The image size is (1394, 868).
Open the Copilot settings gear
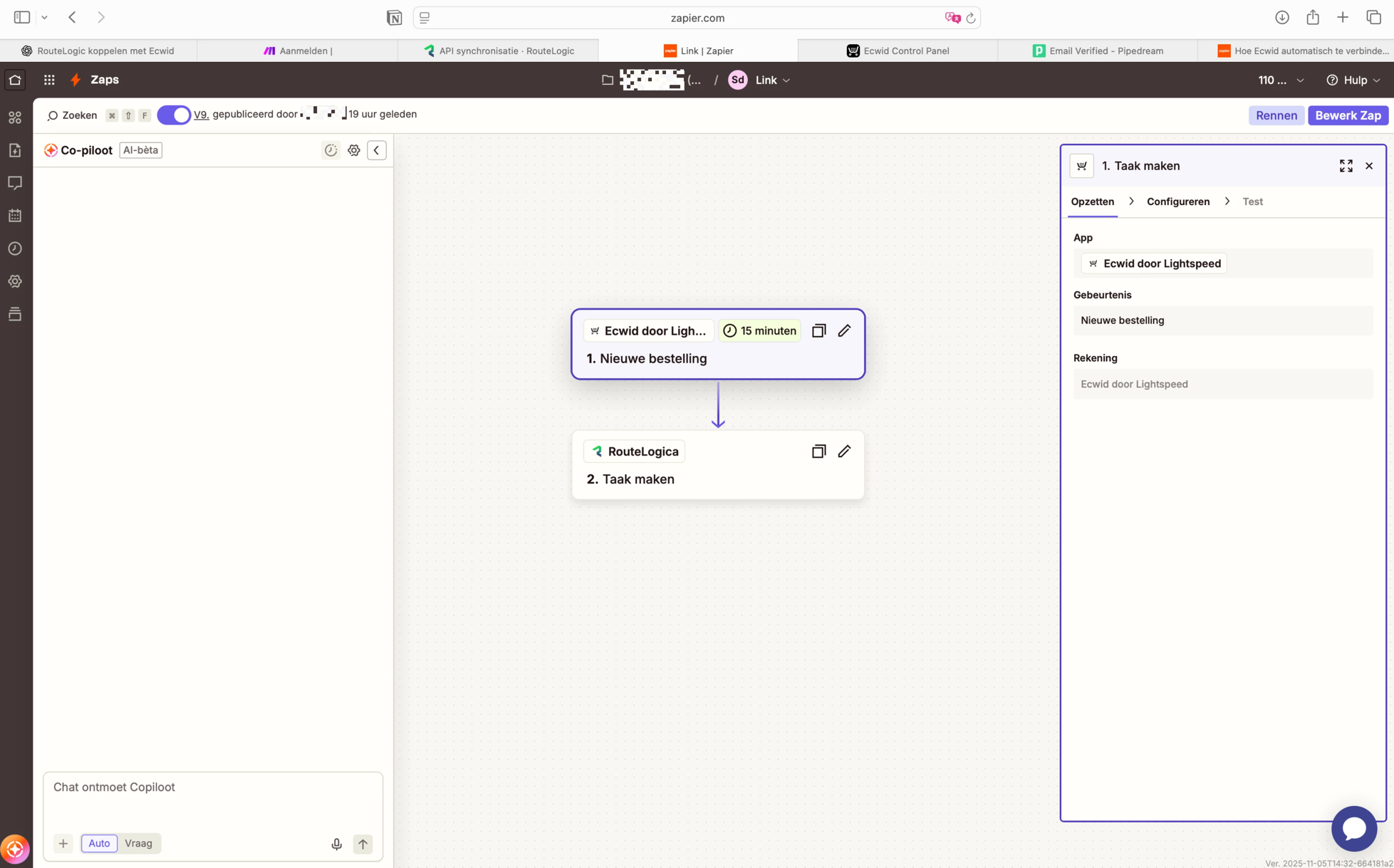coord(353,150)
